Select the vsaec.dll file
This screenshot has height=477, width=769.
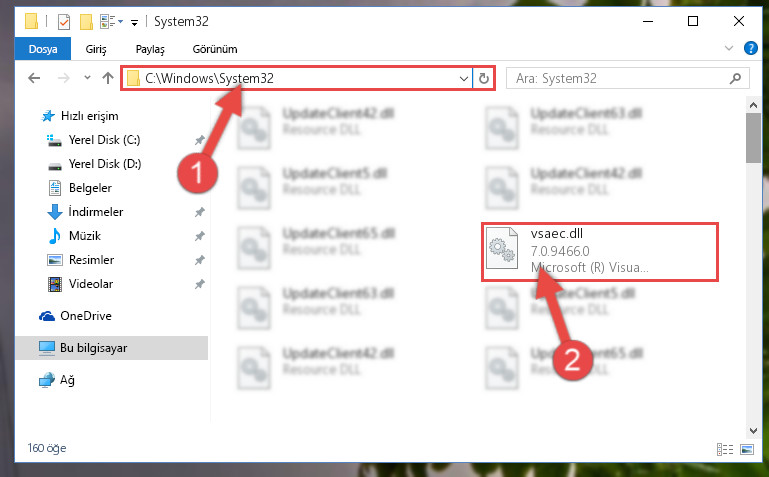point(600,252)
